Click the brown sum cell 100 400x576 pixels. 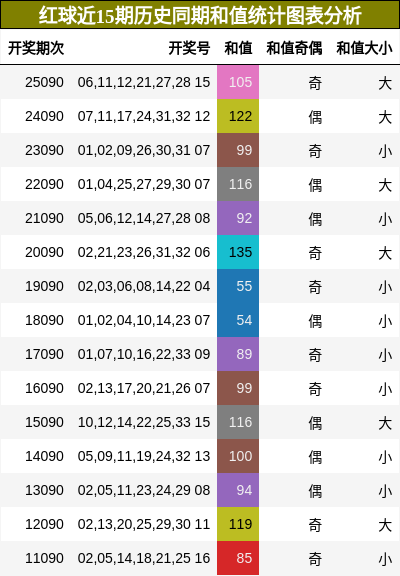(x=238, y=456)
